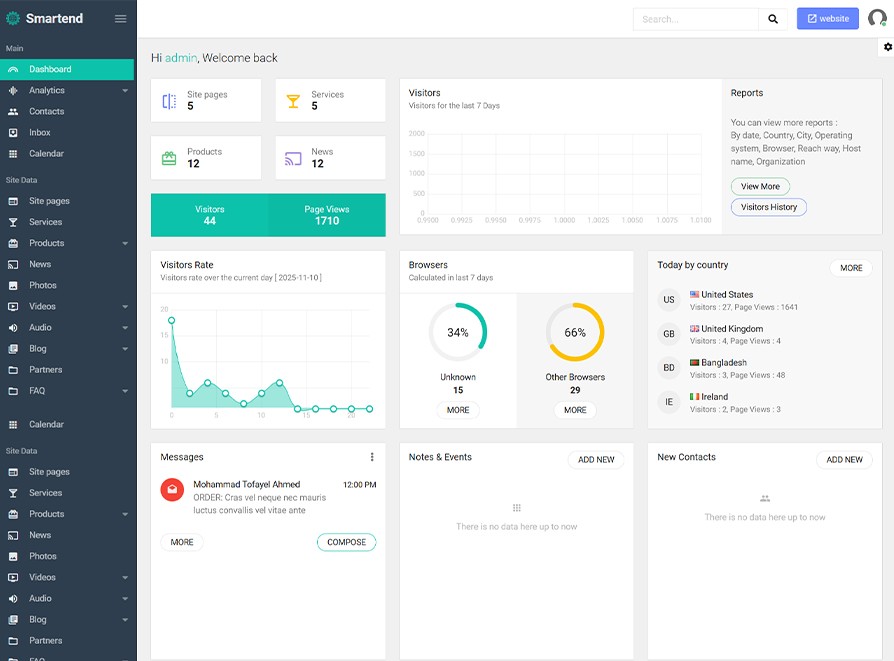Click the search magnifier icon
The width and height of the screenshot is (894, 661).
(773, 19)
